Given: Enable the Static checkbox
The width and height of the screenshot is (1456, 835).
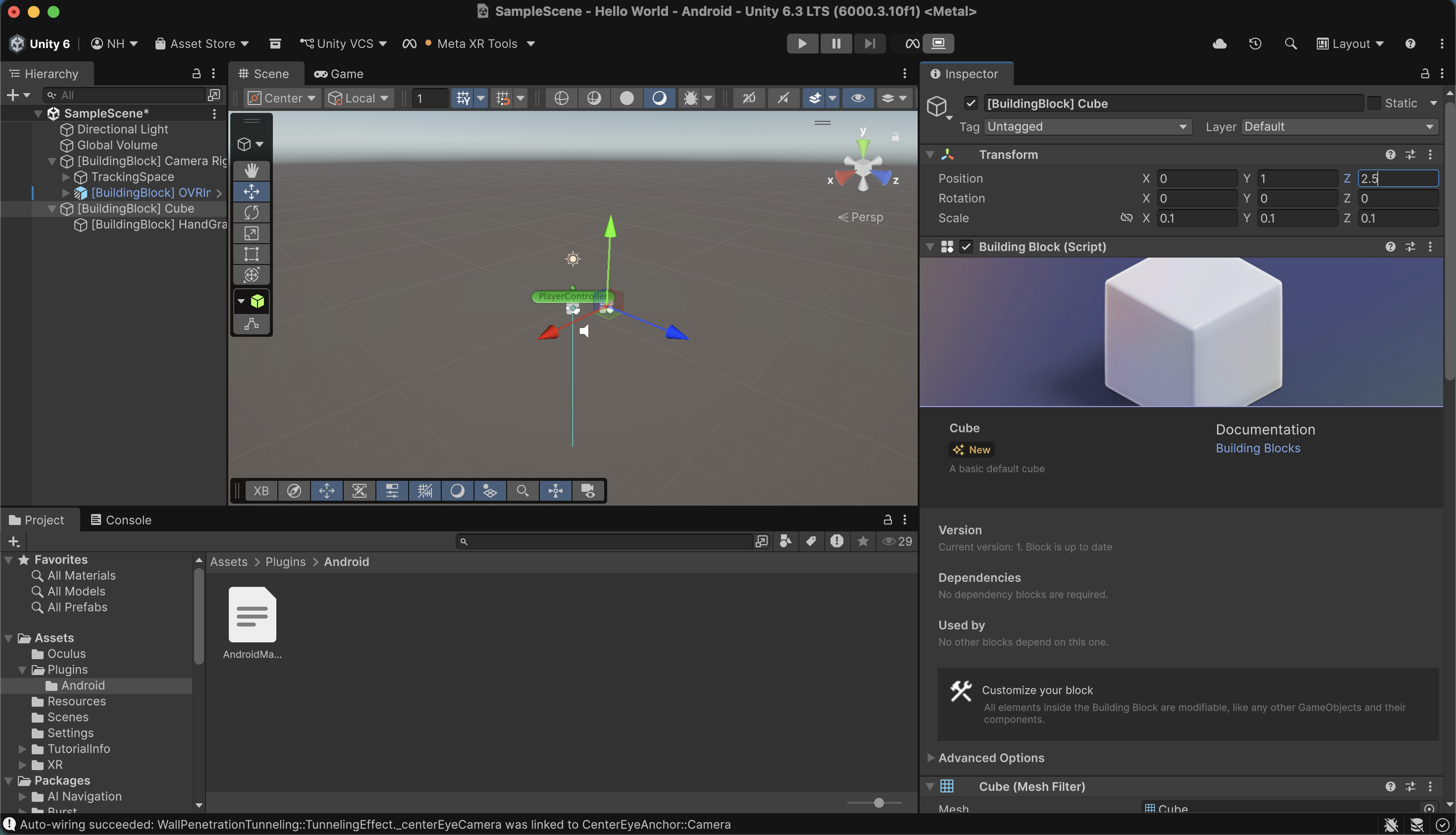Looking at the screenshot, I should tap(1374, 103).
